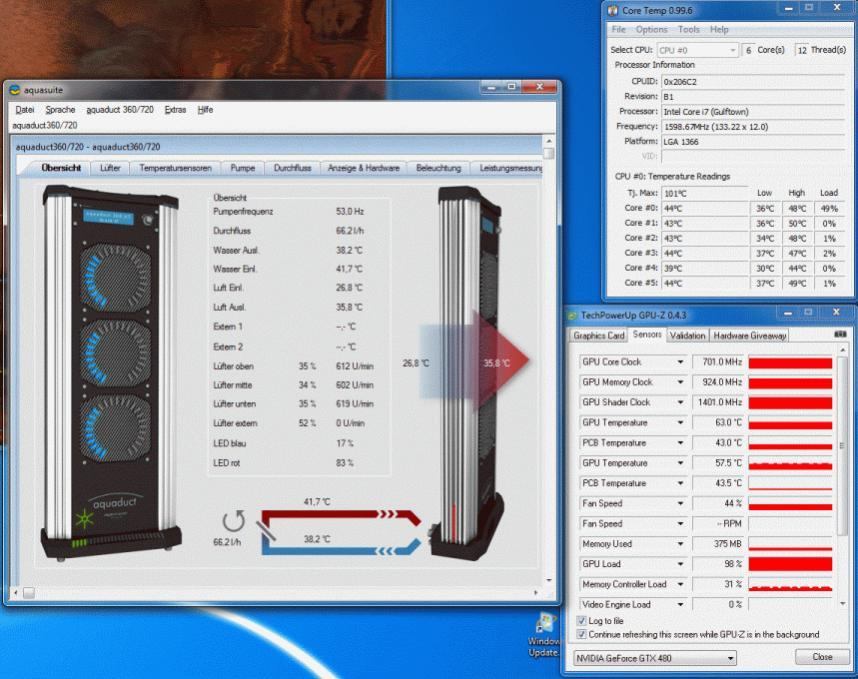This screenshot has width=858, height=679.
Task: Click the Tj. Max 101°C field
Action: (704, 193)
